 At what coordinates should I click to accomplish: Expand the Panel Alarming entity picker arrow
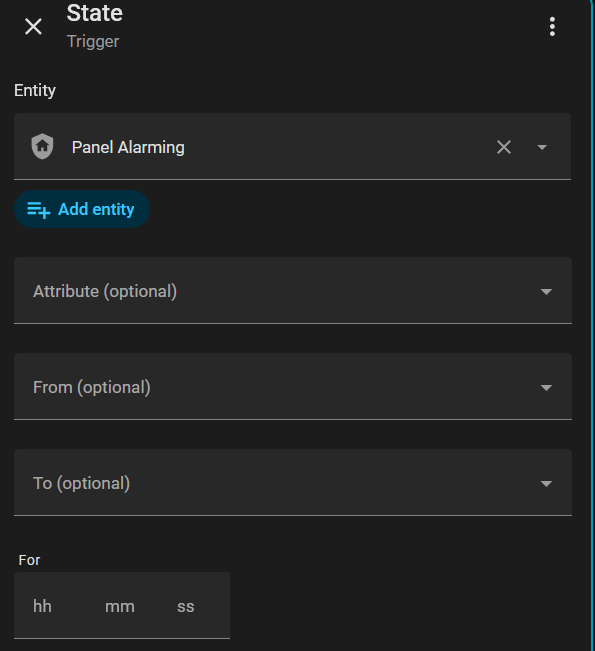coord(542,147)
